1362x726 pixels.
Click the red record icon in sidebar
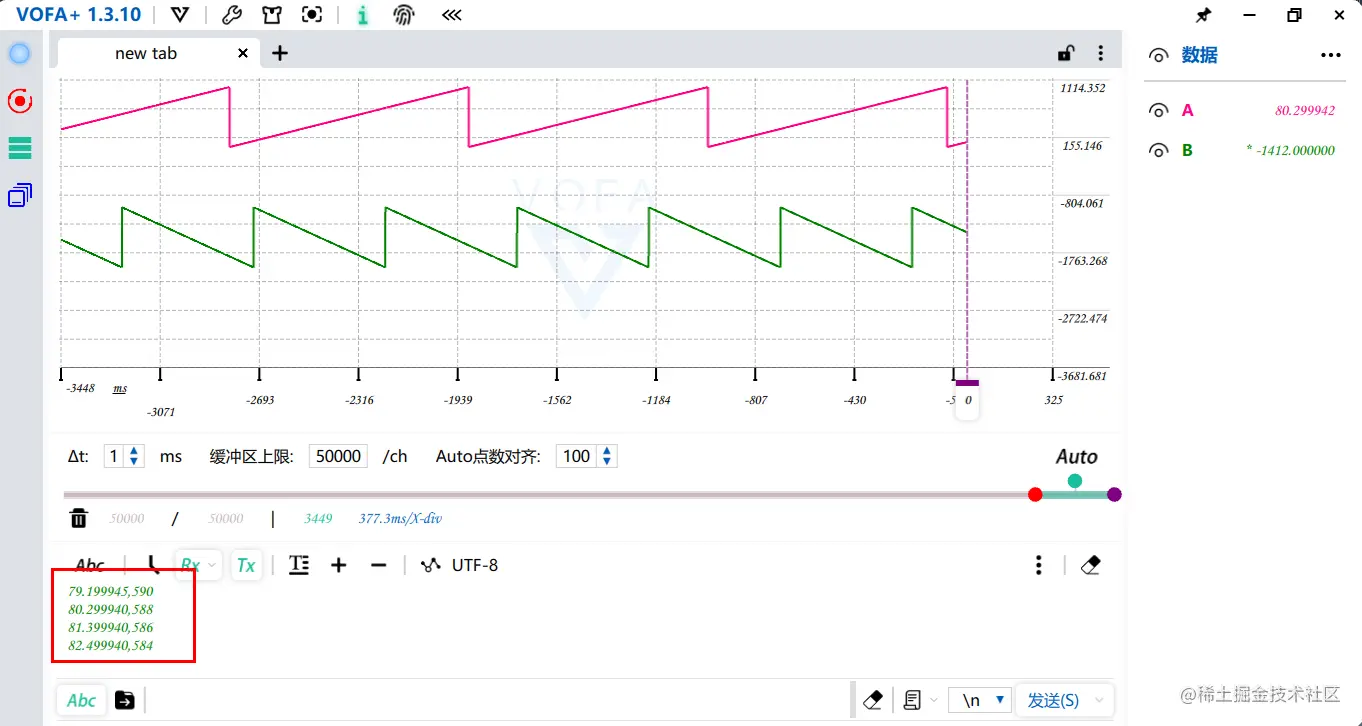(20, 101)
